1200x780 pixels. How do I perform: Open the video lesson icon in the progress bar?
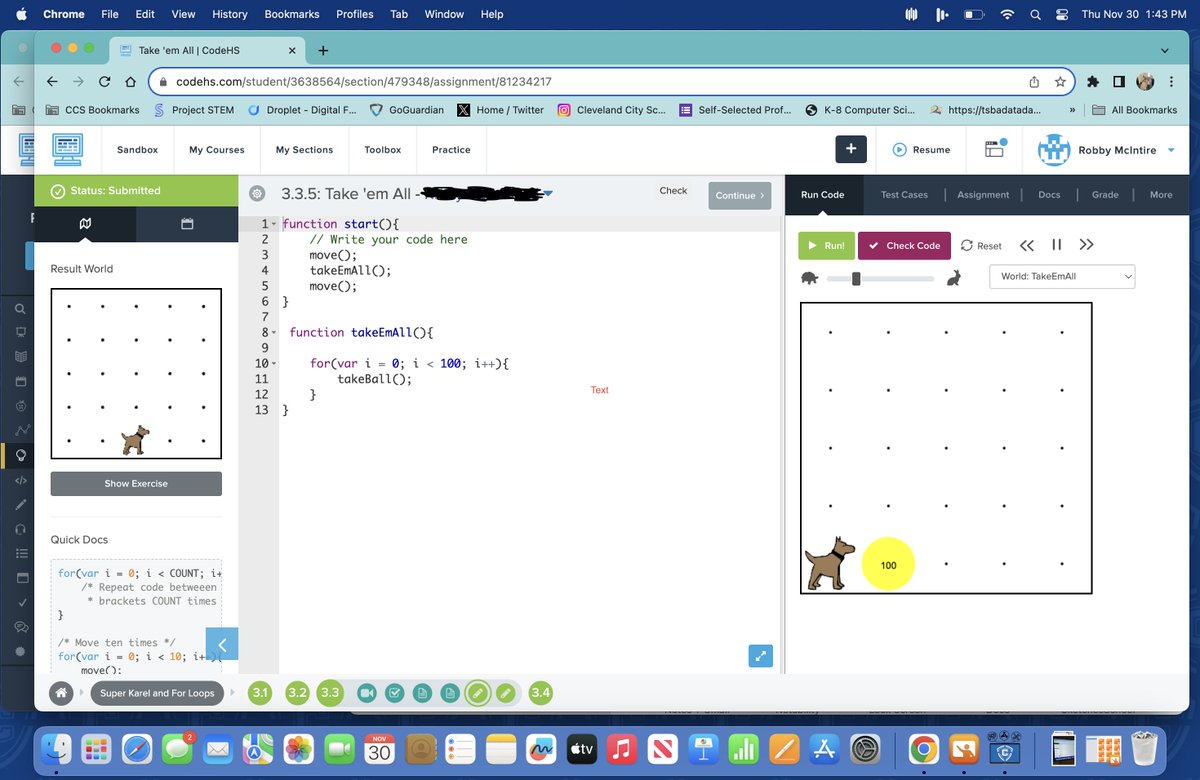click(x=367, y=693)
